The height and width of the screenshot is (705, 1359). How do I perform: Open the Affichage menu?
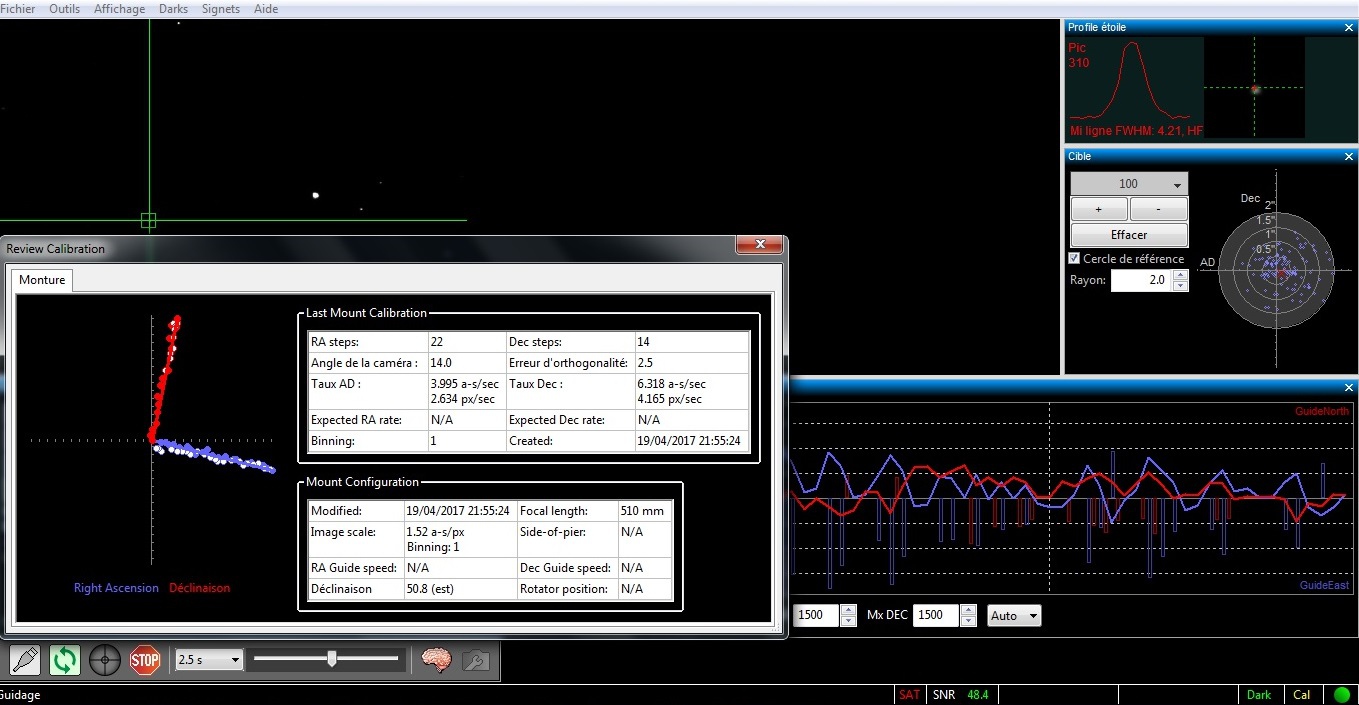[119, 9]
